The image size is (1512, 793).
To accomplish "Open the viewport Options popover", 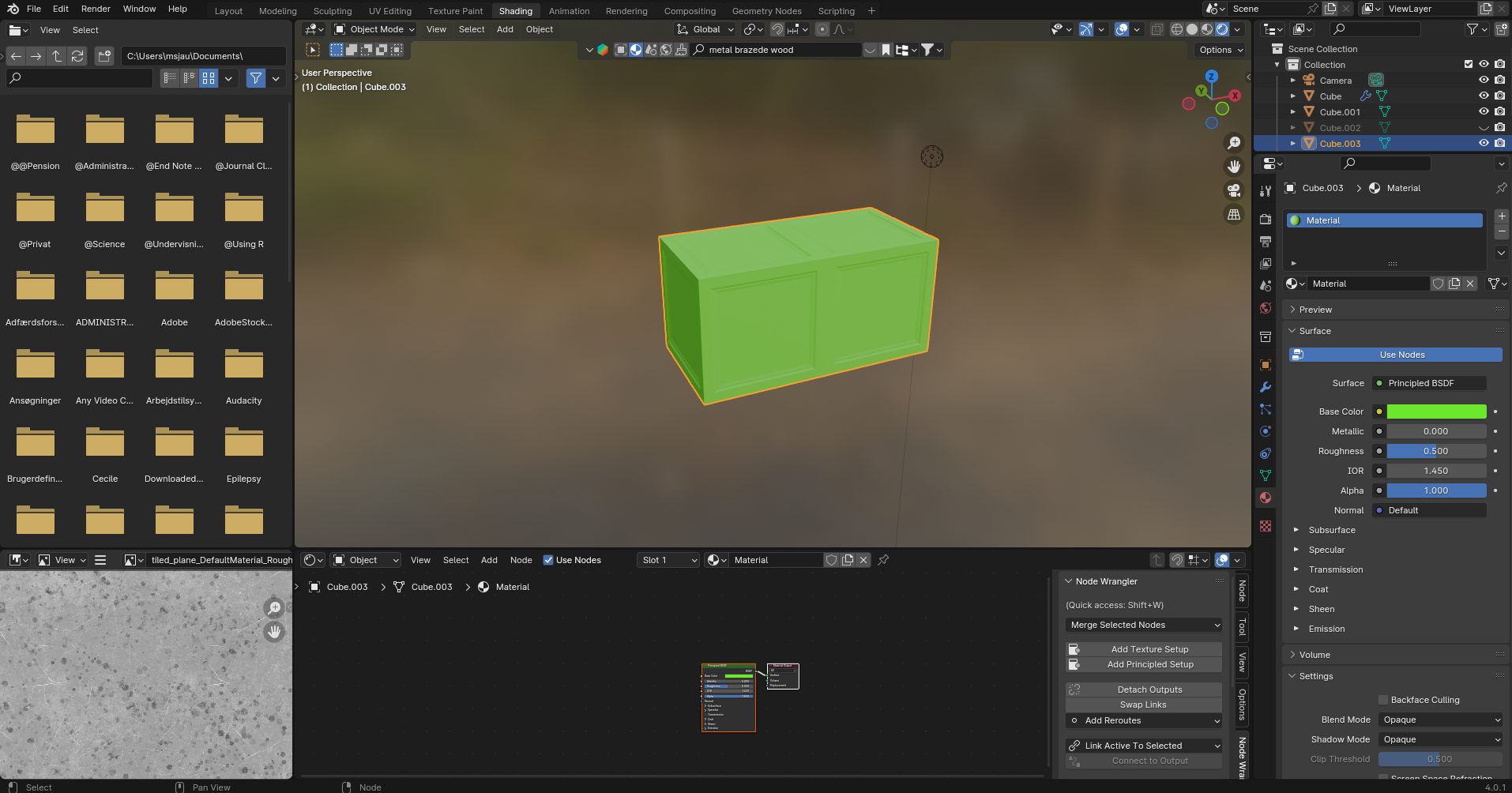I will pyautogui.click(x=1220, y=50).
